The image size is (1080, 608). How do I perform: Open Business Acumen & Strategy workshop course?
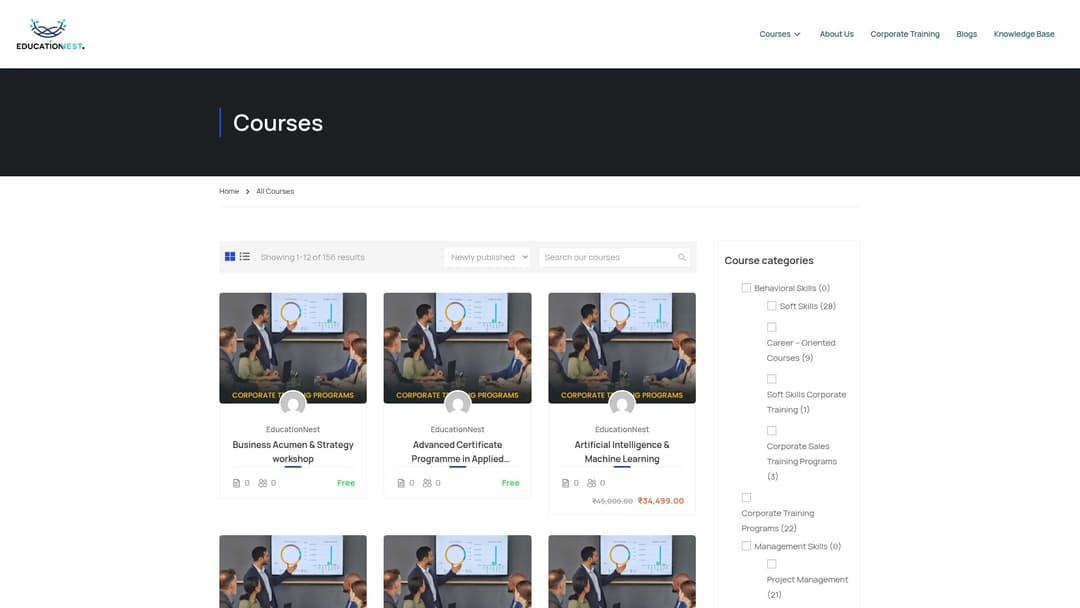(293, 452)
